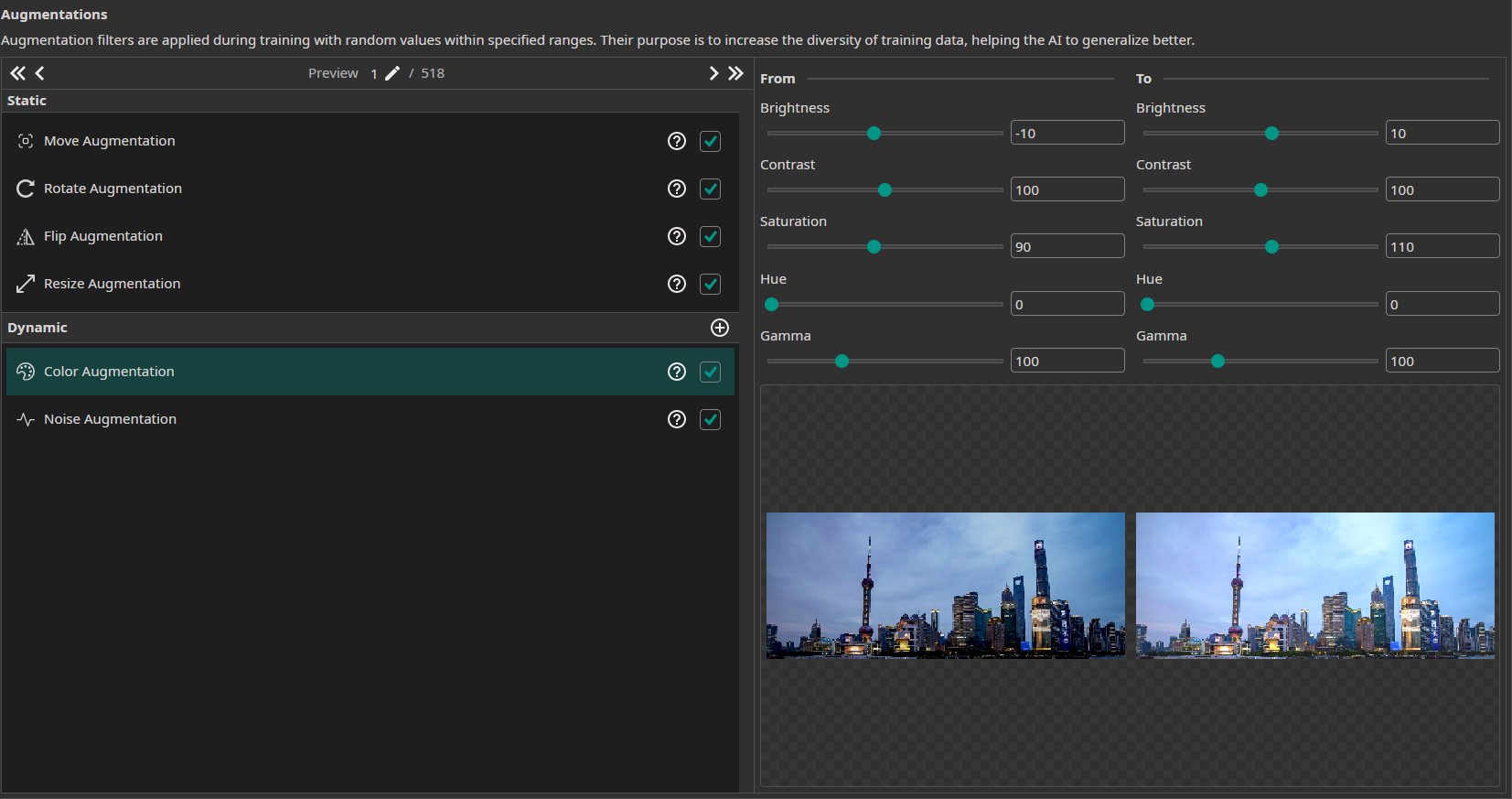Viewport: 1512px width, 799px height.
Task: Go to next preview image
Action: pos(713,73)
